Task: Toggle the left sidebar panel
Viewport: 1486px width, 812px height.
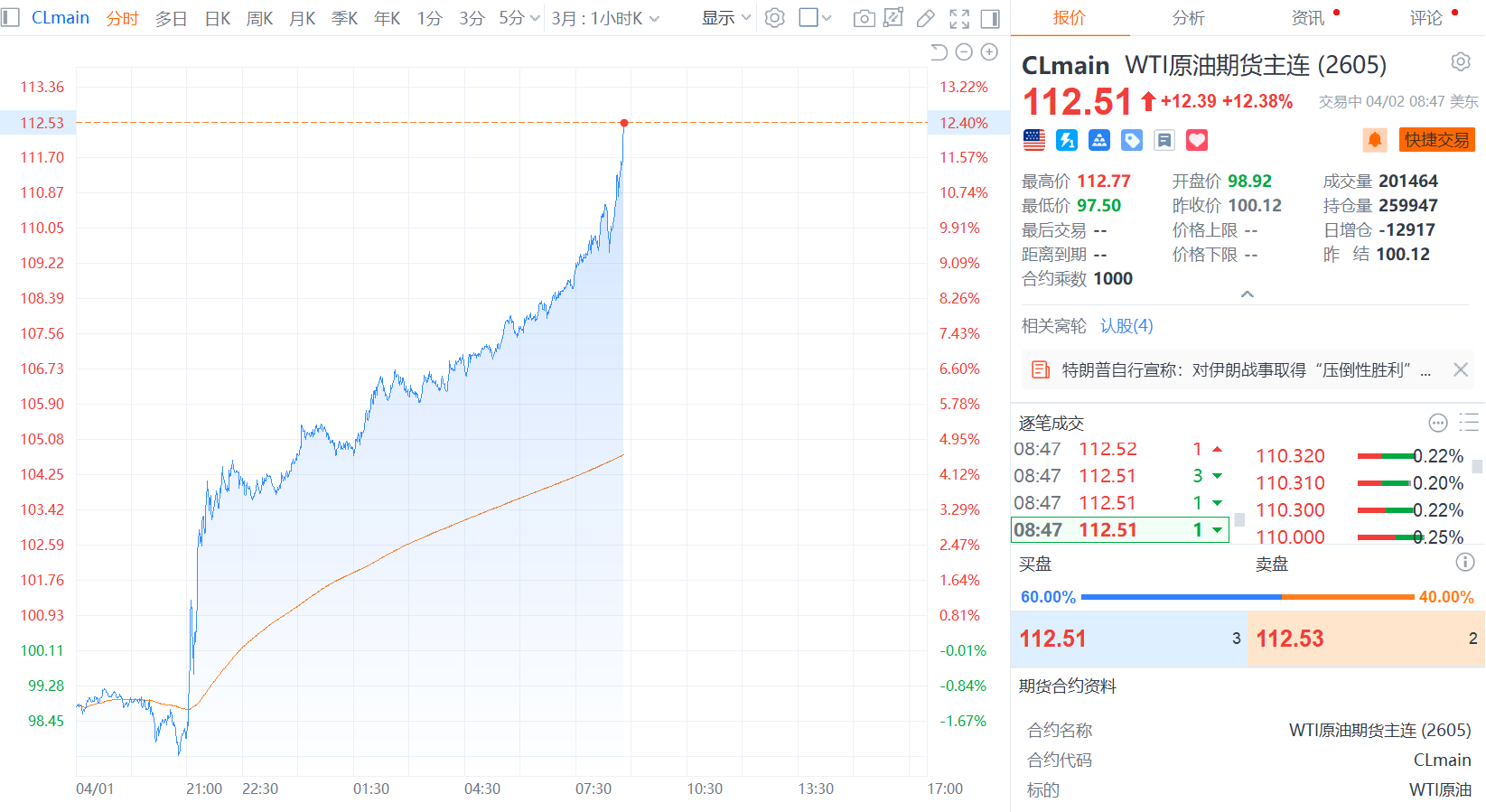Action: pyautogui.click(x=11, y=17)
